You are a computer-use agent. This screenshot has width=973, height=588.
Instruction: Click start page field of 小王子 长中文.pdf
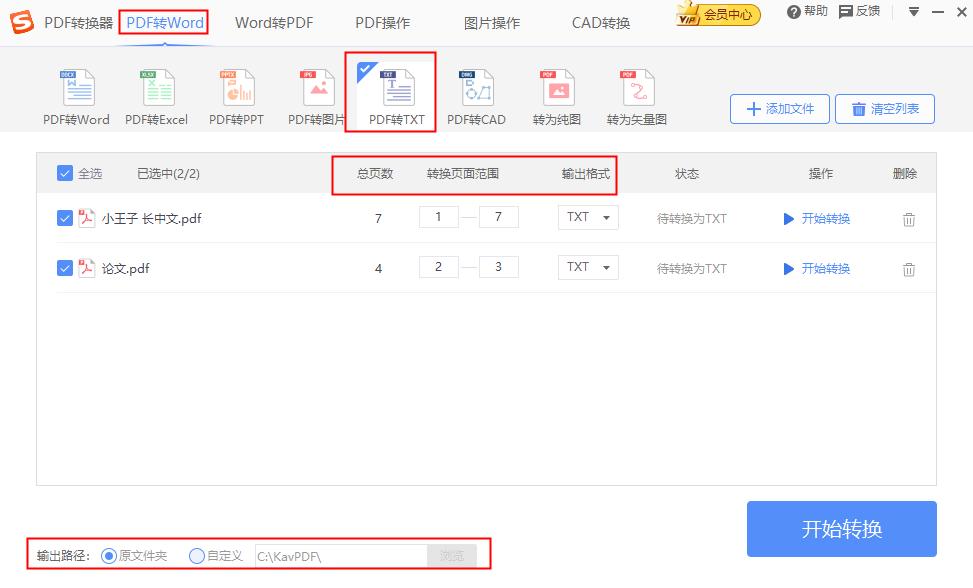point(439,217)
